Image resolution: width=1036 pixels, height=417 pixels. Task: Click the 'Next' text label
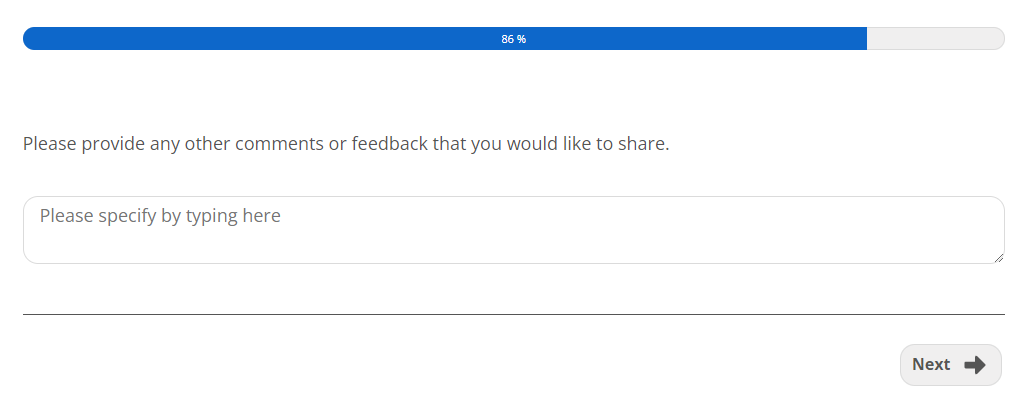click(930, 365)
